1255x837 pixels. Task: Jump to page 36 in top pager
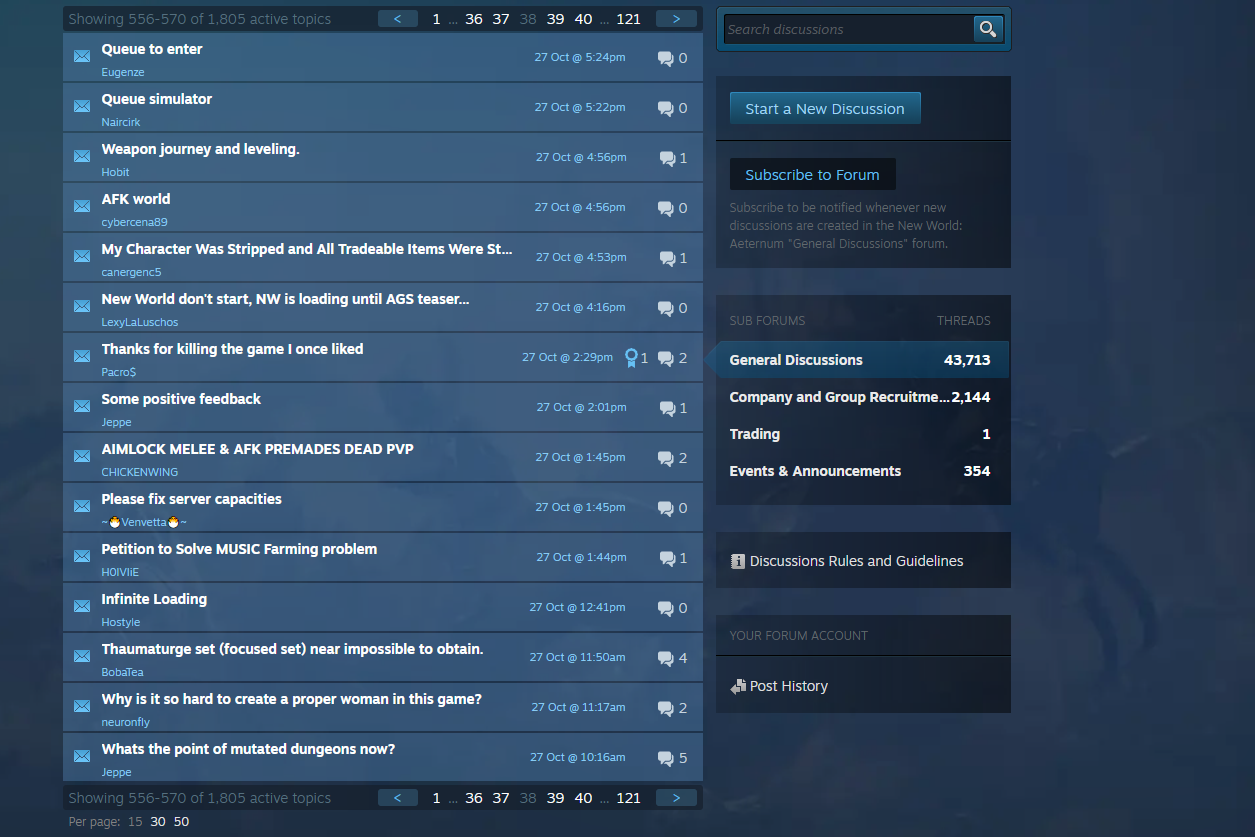tap(474, 19)
